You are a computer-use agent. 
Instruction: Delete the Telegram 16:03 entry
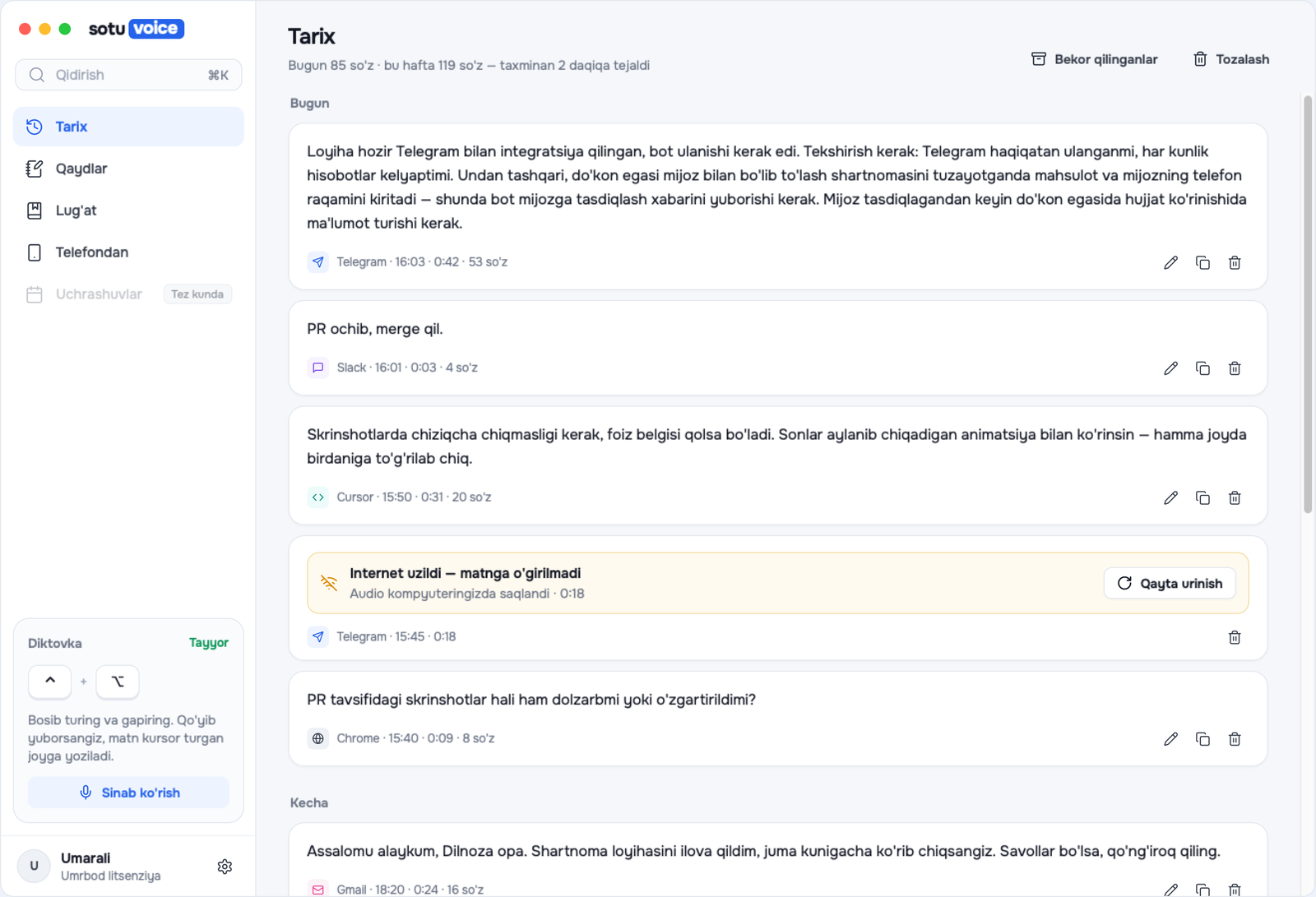click(x=1235, y=262)
